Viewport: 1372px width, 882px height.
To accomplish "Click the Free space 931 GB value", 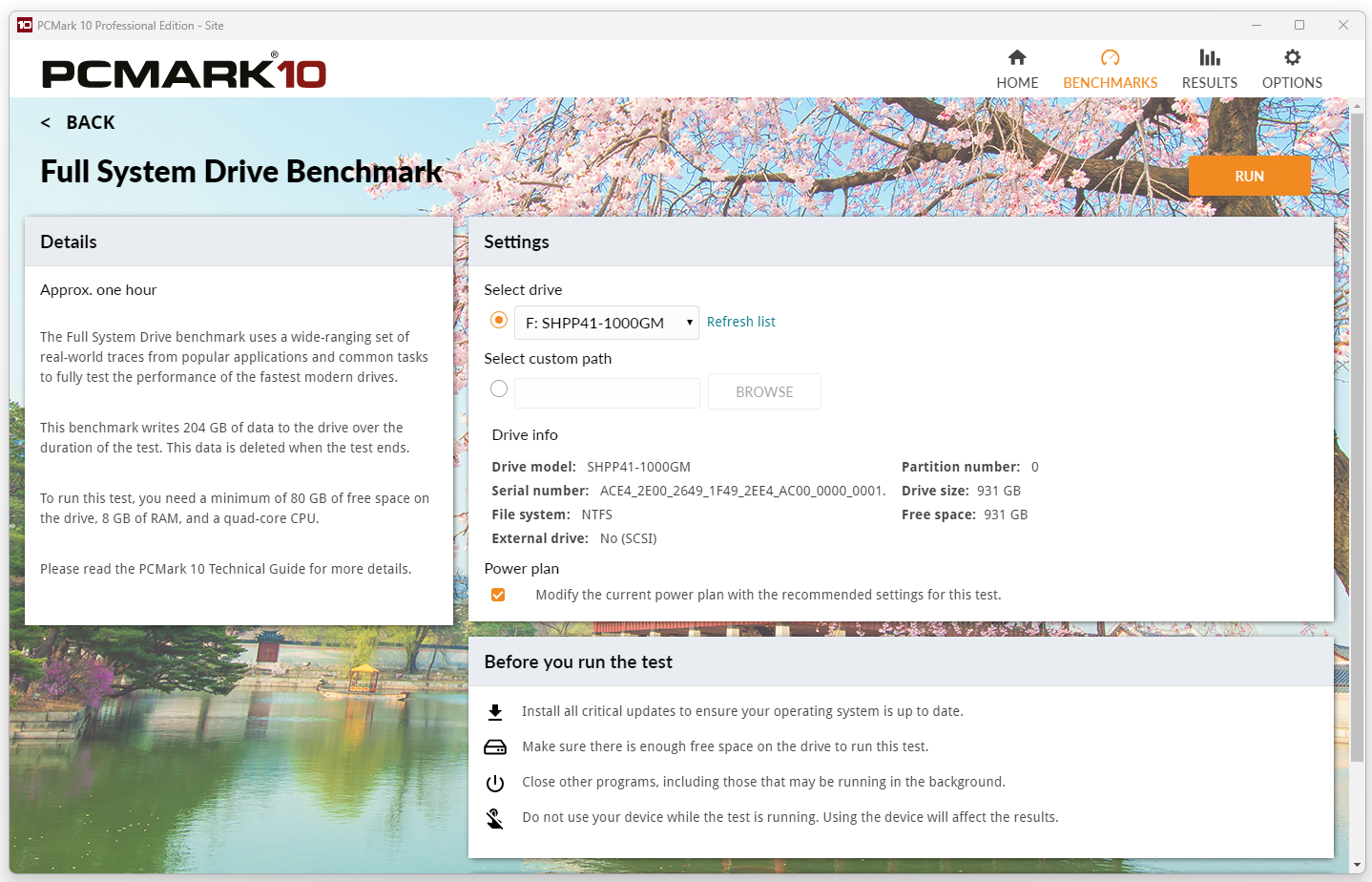I will [1006, 514].
